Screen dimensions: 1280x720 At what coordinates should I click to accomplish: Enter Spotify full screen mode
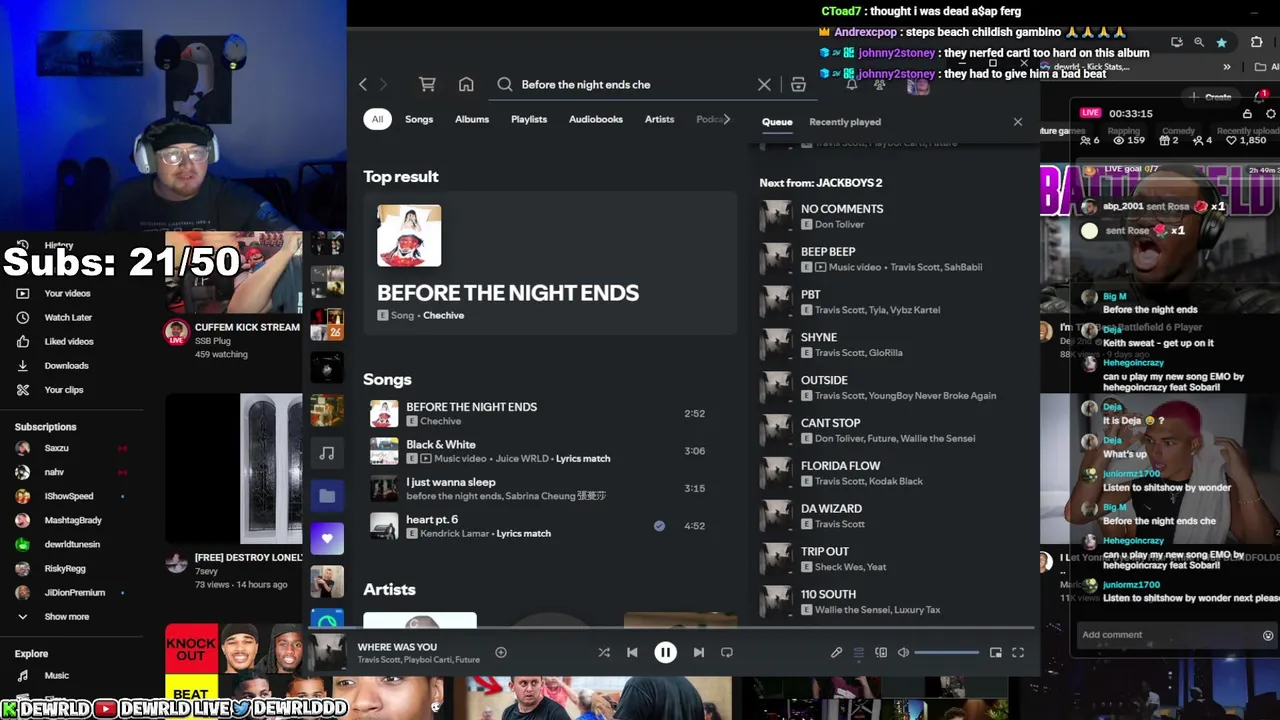tap(1018, 653)
